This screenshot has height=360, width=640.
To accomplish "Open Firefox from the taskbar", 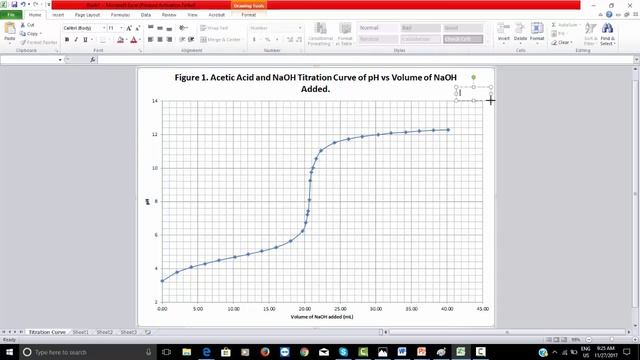I will [x=265, y=352].
